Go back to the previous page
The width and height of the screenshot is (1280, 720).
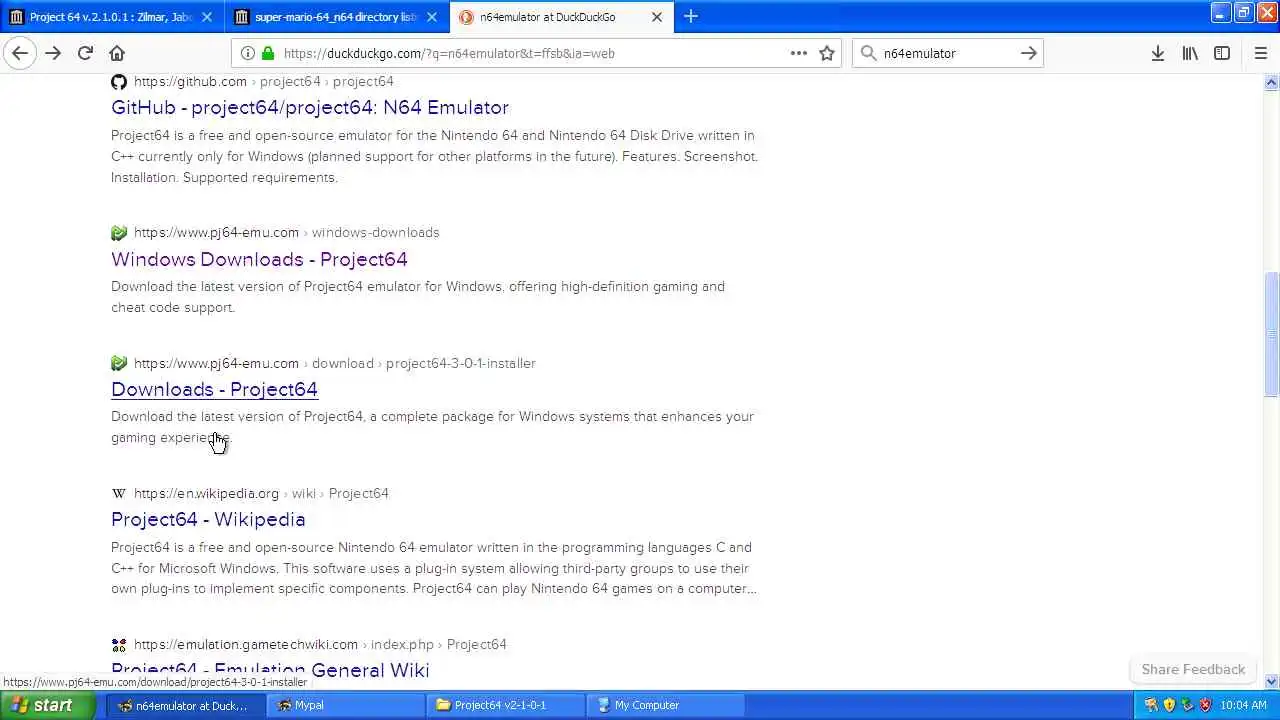(20, 53)
